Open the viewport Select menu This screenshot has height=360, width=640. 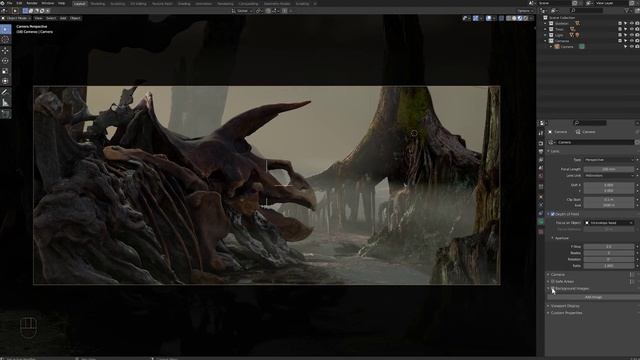51,18
